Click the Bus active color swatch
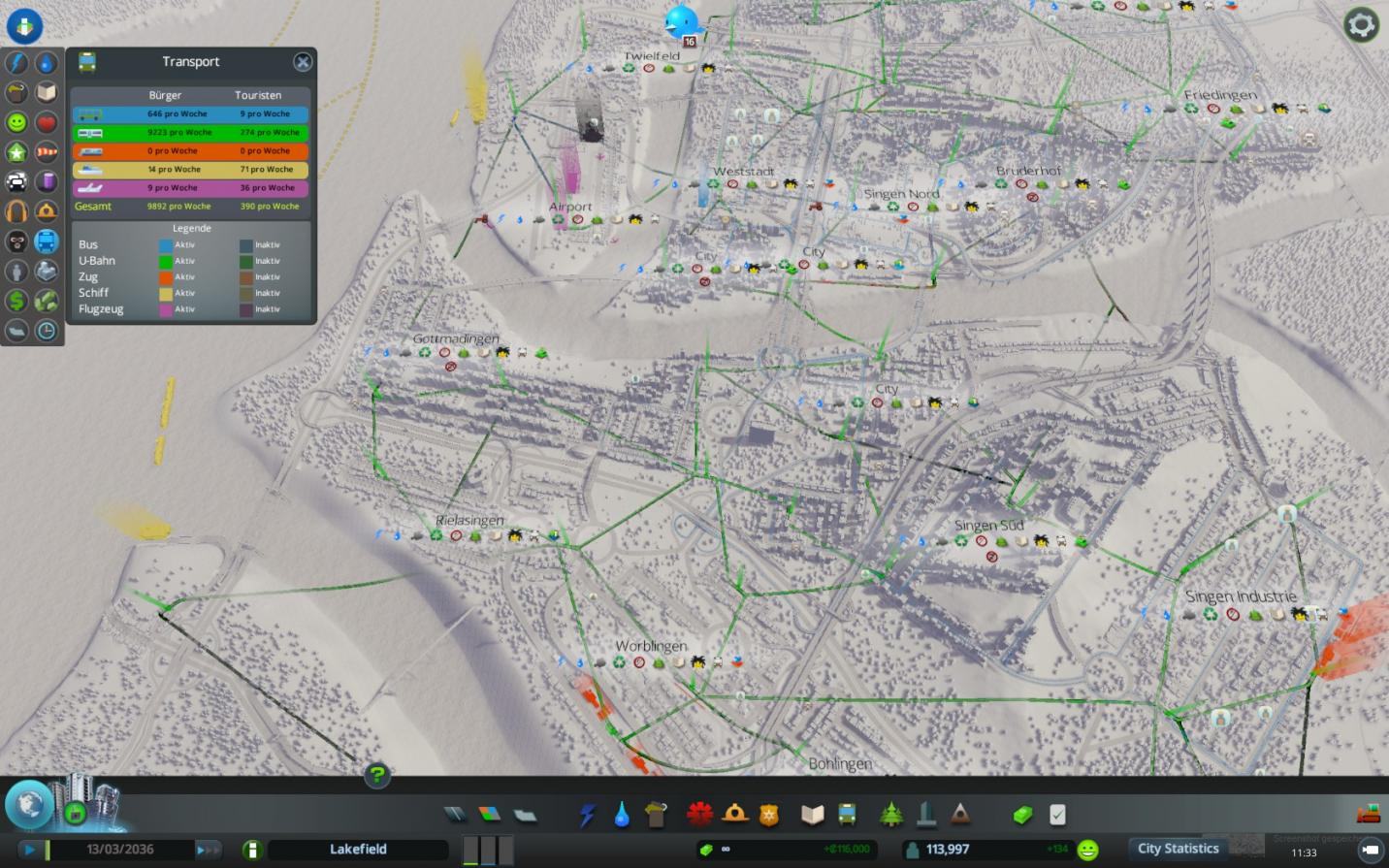 coord(165,245)
